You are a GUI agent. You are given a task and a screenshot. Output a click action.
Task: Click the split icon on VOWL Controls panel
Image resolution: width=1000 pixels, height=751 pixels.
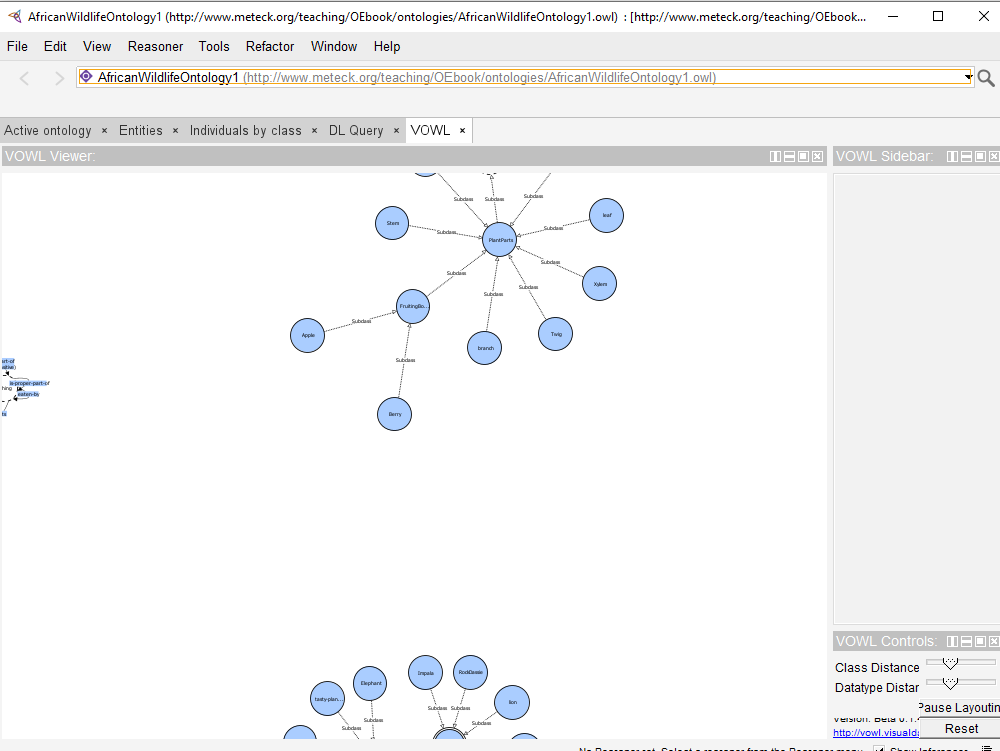(952, 641)
